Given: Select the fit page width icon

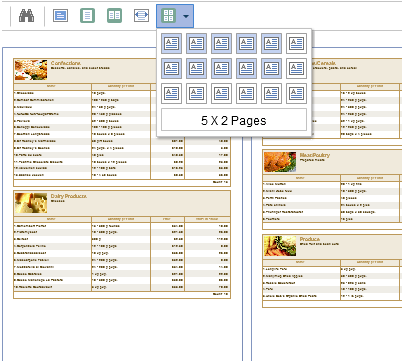Looking at the screenshot, I should tap(141, 16).
